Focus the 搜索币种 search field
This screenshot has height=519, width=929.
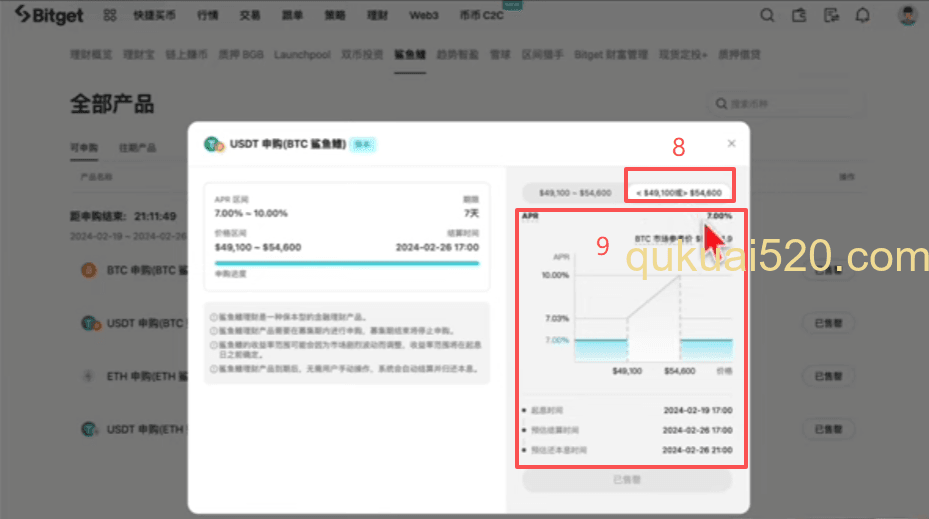787,104
